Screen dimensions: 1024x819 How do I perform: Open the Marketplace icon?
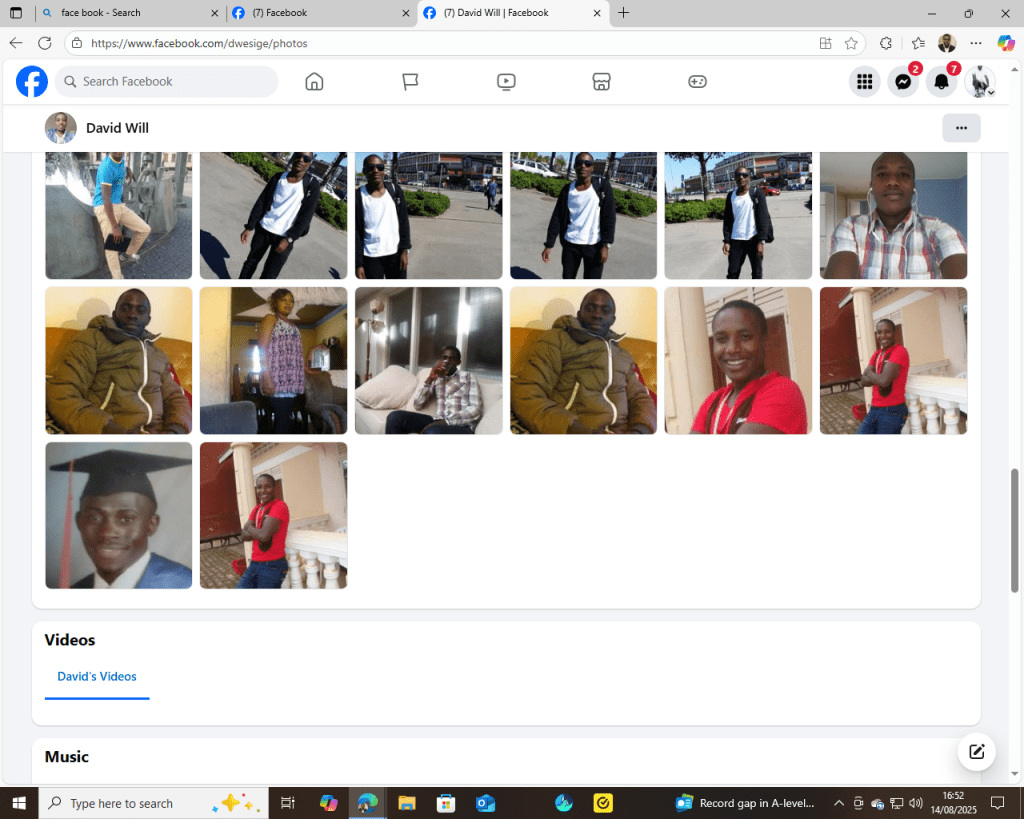(601, 82)
